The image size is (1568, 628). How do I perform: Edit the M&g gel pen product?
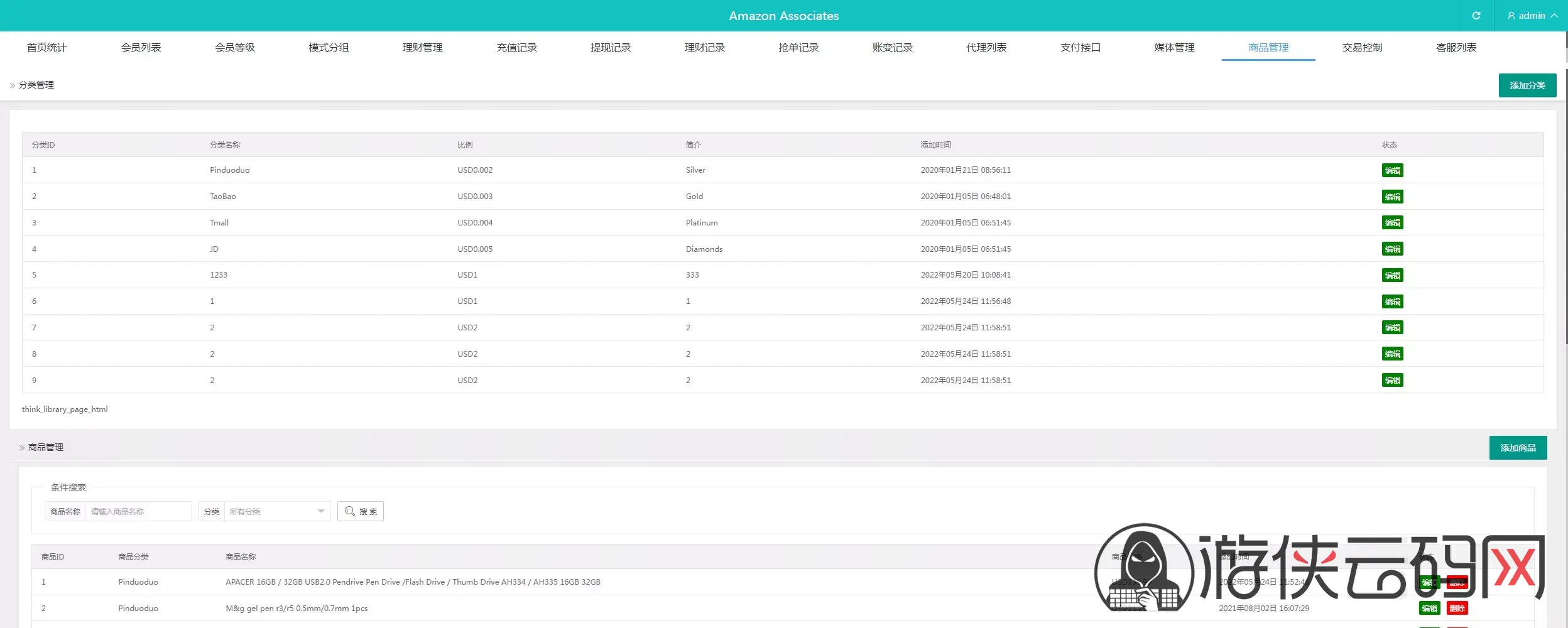[x=1429, y=608]
